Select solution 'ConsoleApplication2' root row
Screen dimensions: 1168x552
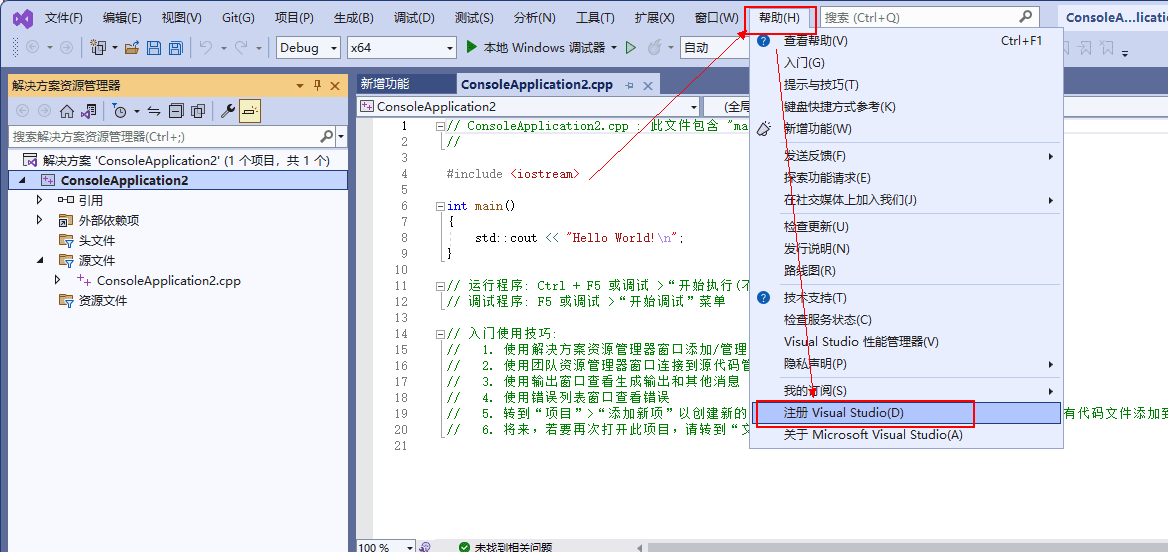coord(178,160)
